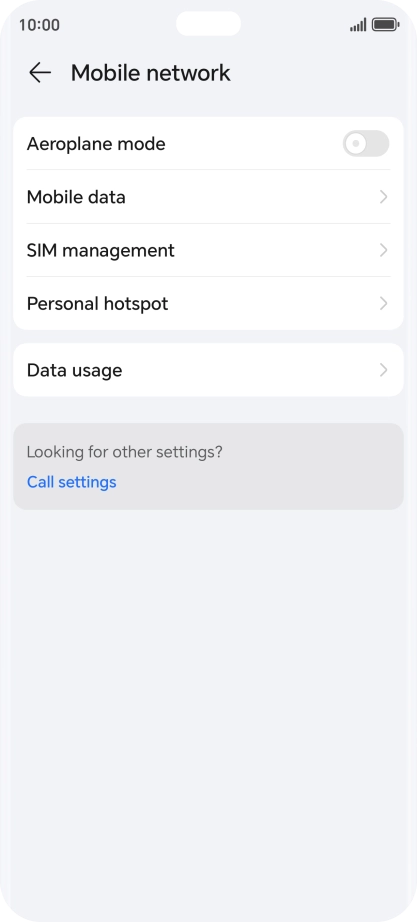Expand the Data usage chevron arrow
This screenshot has height=922, width=417.
tap(383, 370)
